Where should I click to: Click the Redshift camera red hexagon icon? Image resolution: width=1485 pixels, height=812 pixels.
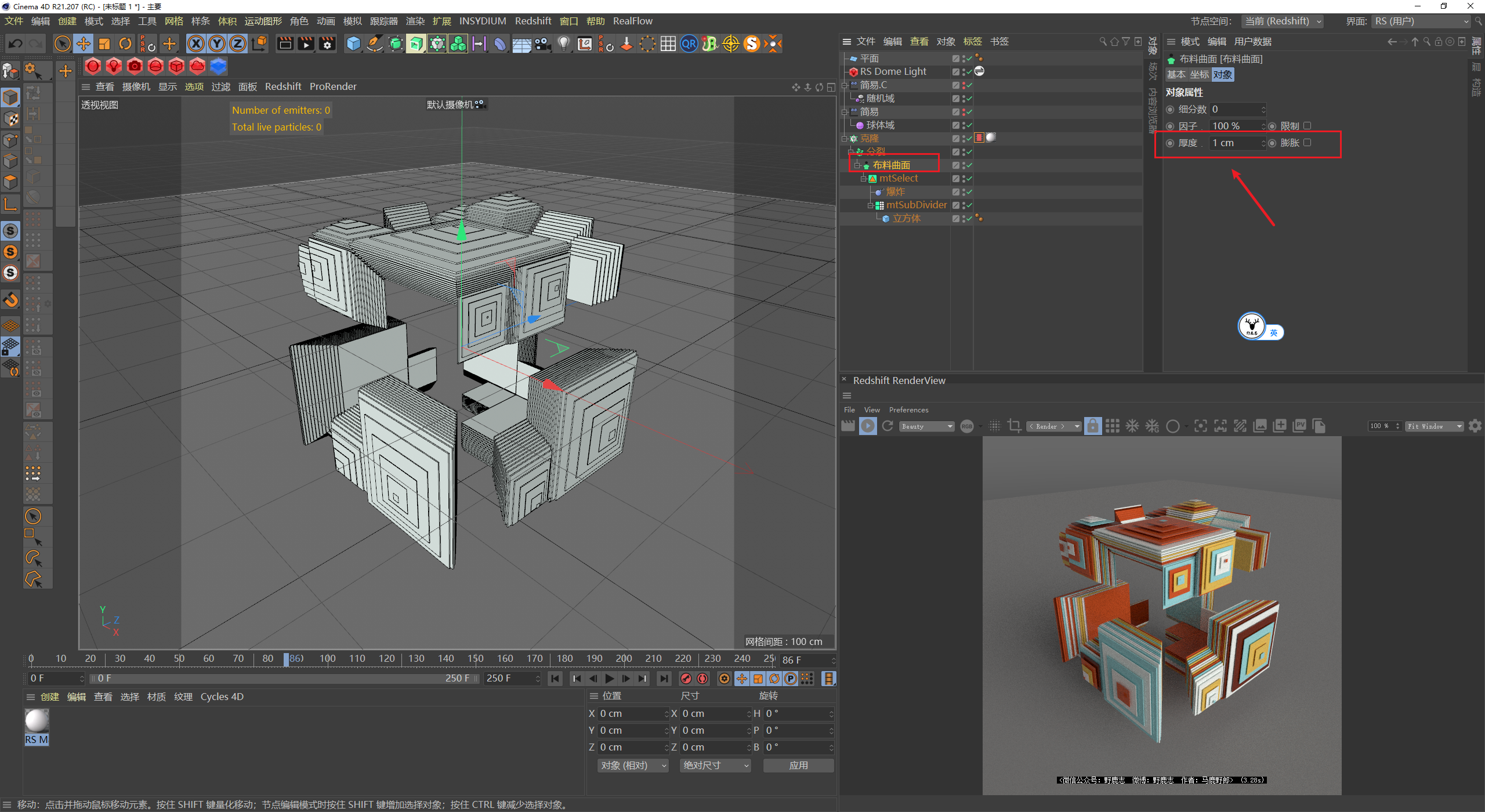135,66
